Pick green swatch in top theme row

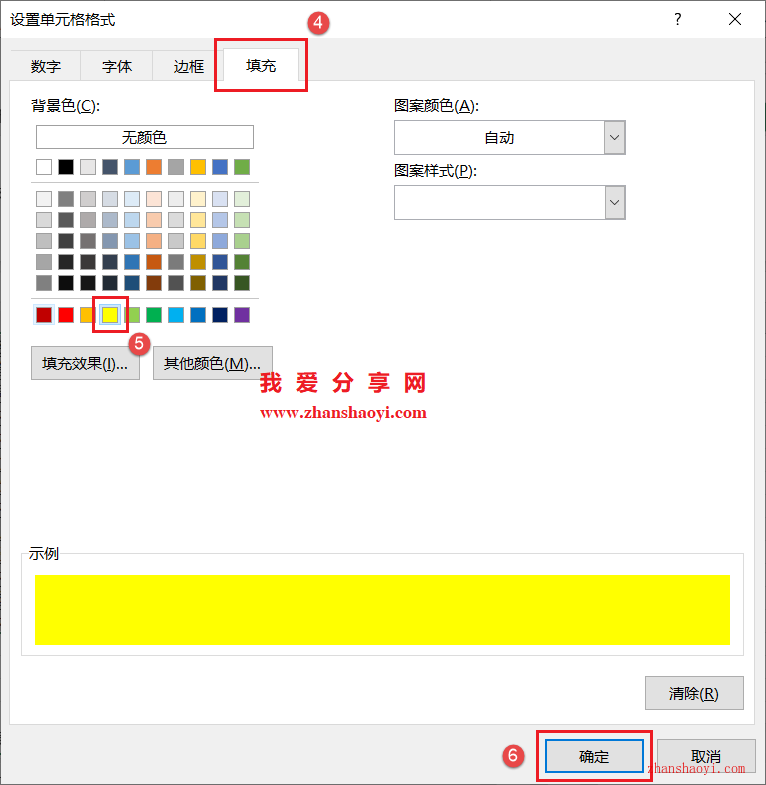[242, 167]
